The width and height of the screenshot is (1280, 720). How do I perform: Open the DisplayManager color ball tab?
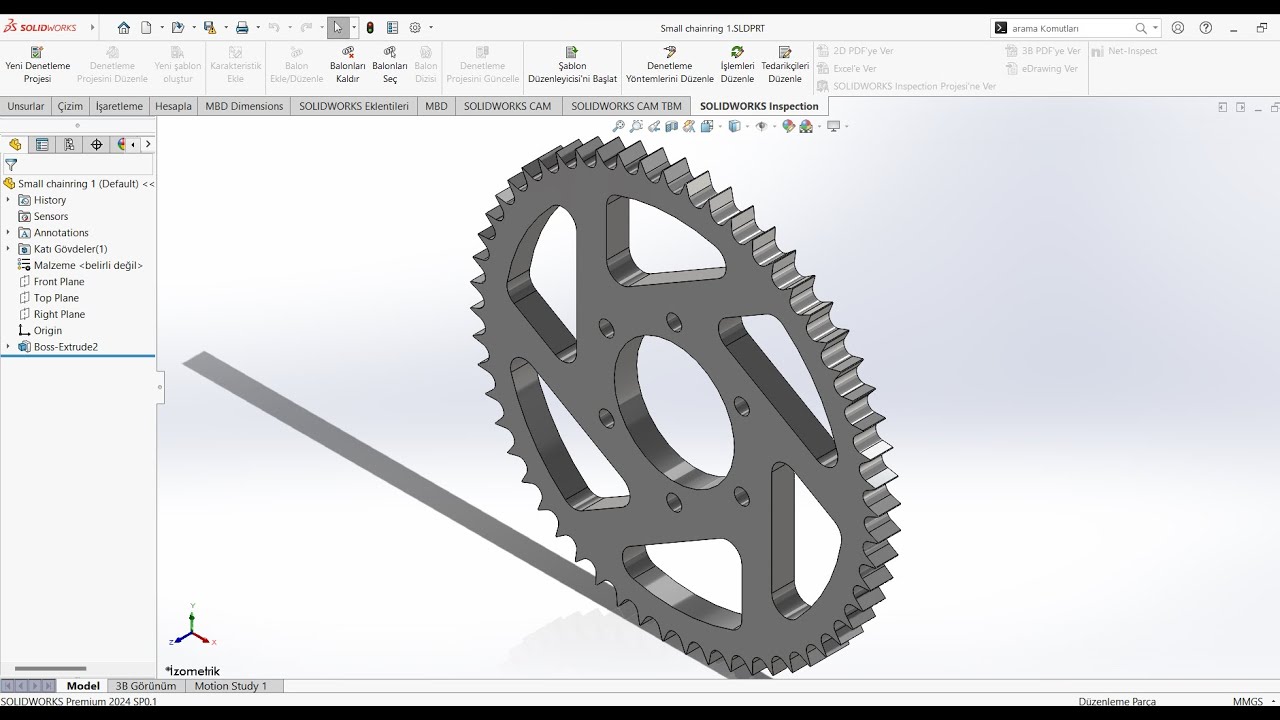tap(121, 144)
